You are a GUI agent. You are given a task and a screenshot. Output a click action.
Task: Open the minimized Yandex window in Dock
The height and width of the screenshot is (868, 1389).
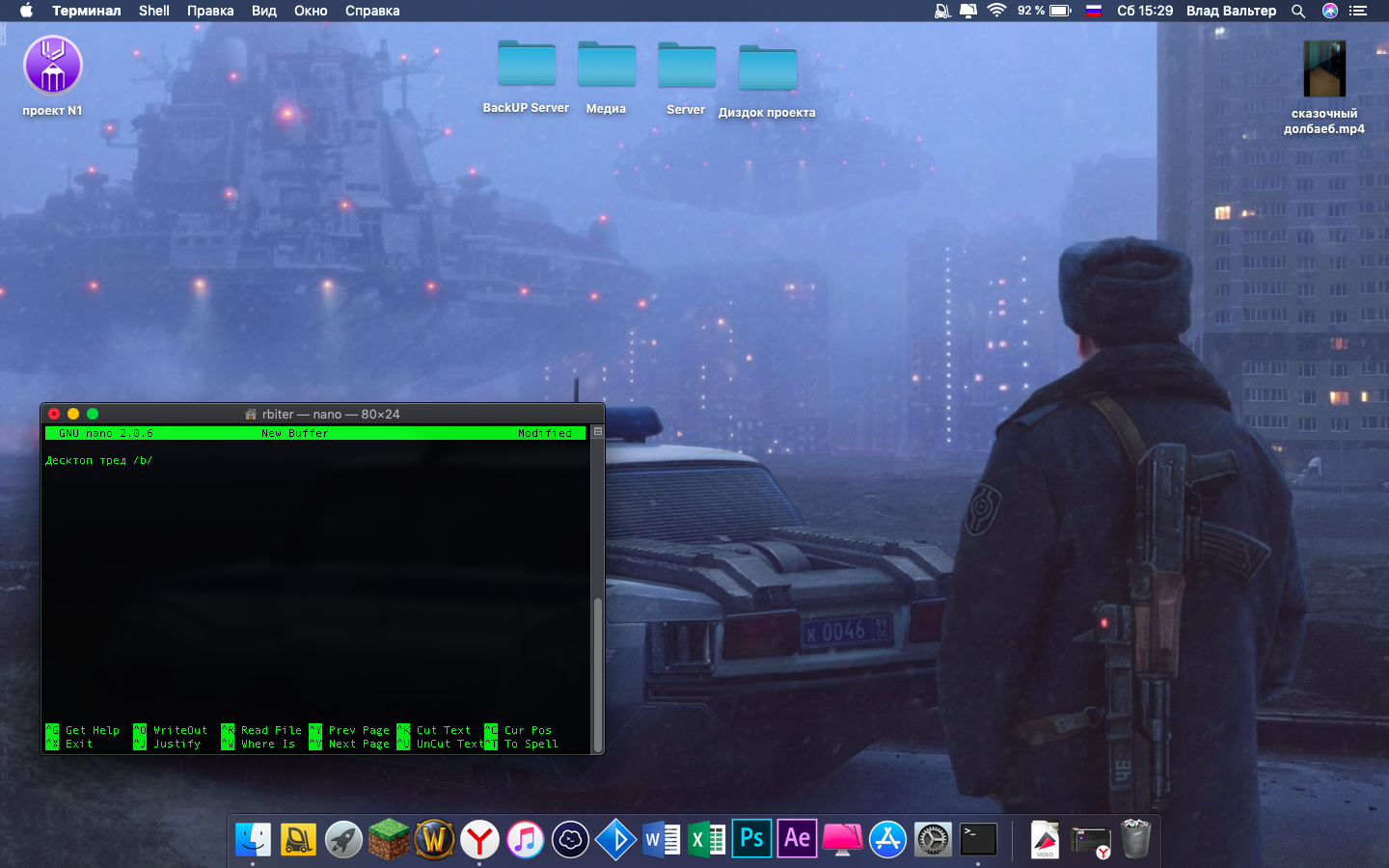(x=1091, y=842)
